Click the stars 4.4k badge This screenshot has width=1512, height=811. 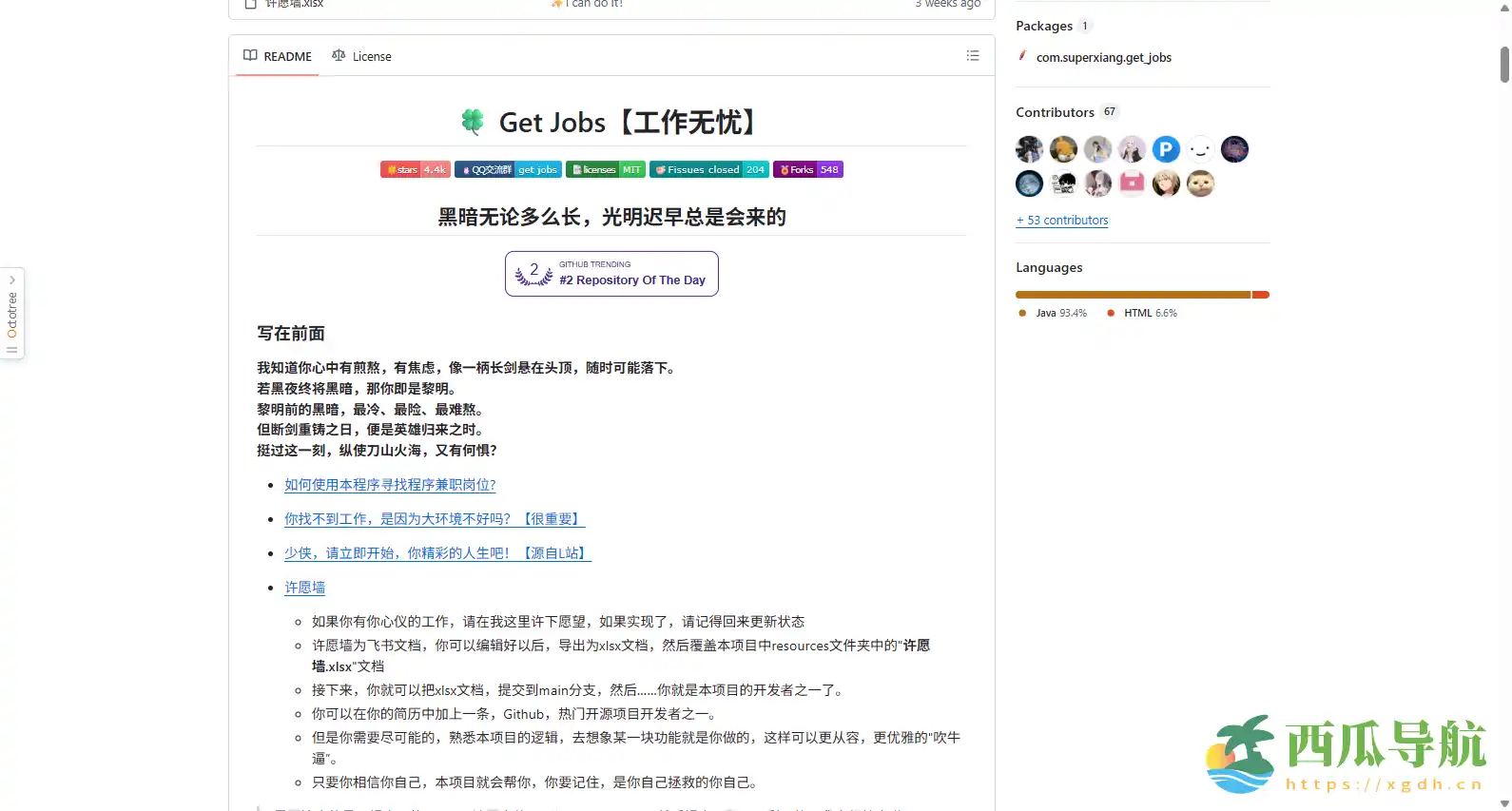(415, 170)
